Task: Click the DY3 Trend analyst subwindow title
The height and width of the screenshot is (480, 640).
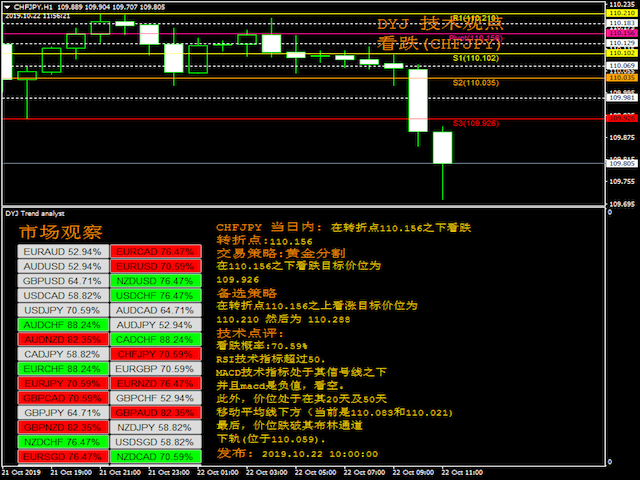Action: click(x=35, y=213)
